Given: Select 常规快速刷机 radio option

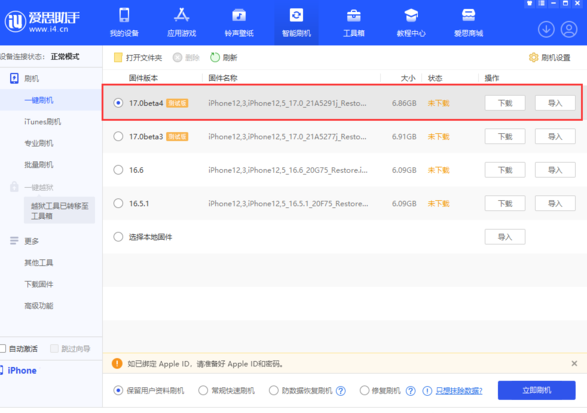Looking at the screenshot, I should click(203, 391).
